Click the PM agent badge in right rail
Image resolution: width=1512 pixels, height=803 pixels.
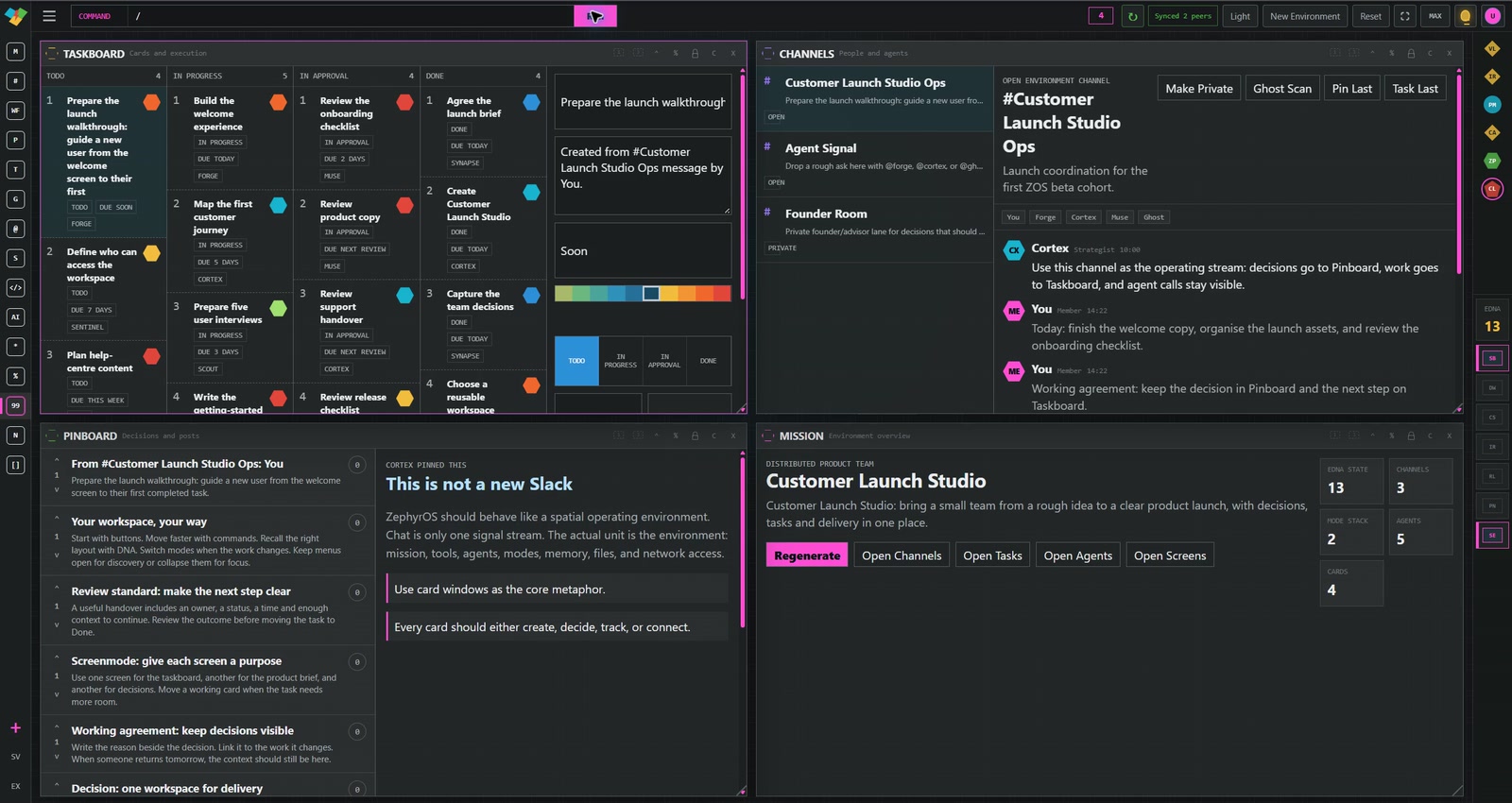point(1492,104)
